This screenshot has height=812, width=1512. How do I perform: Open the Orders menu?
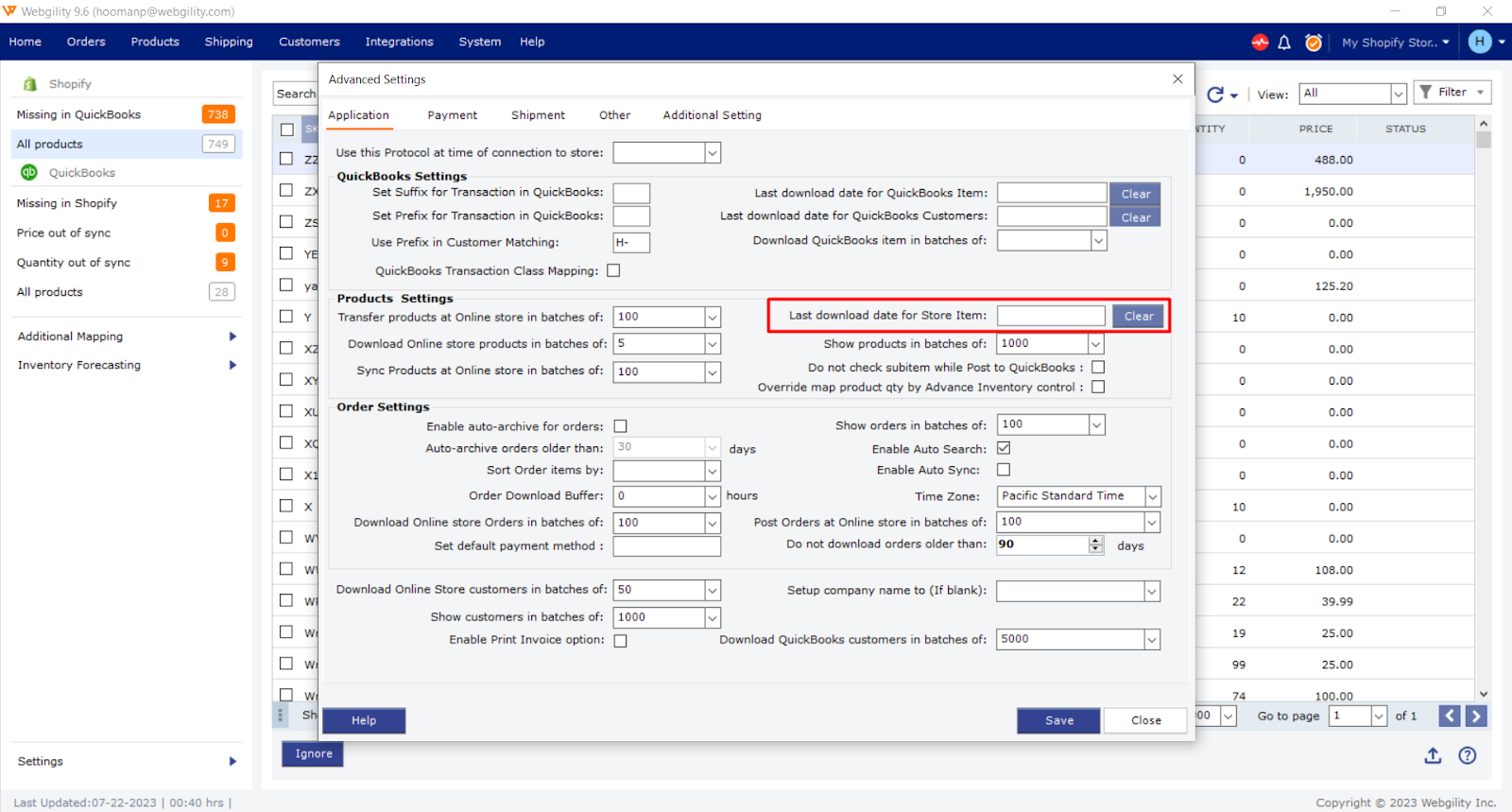tap(86, 42)
